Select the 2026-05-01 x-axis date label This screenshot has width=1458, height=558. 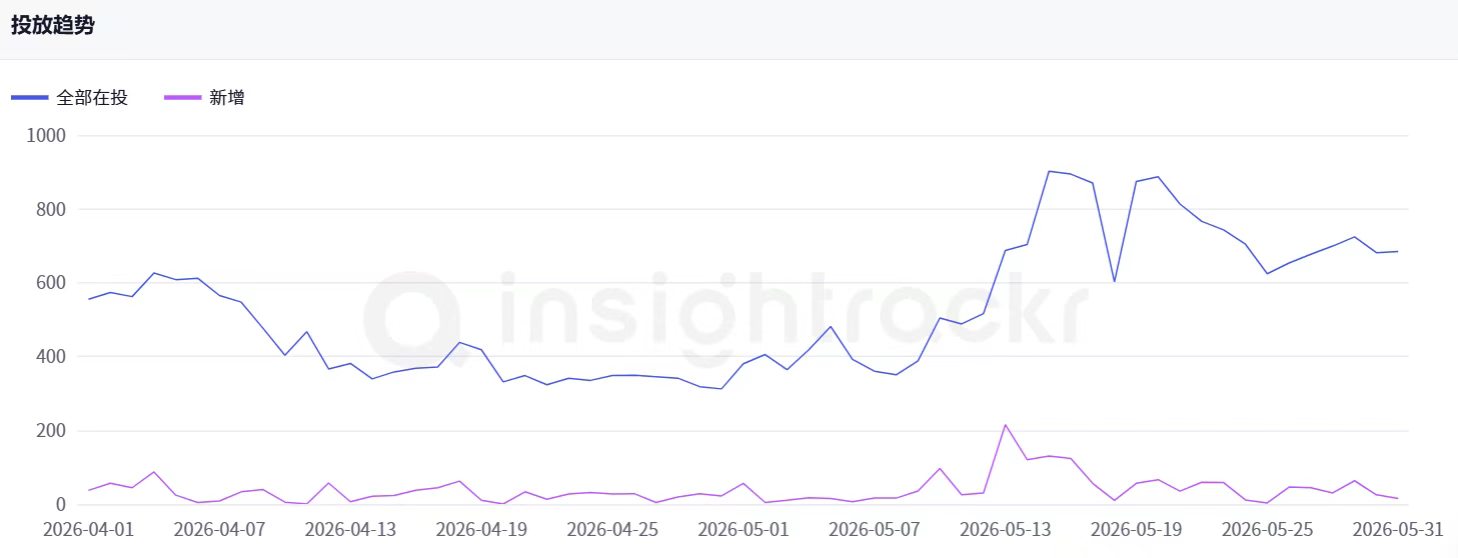[743, 529]
